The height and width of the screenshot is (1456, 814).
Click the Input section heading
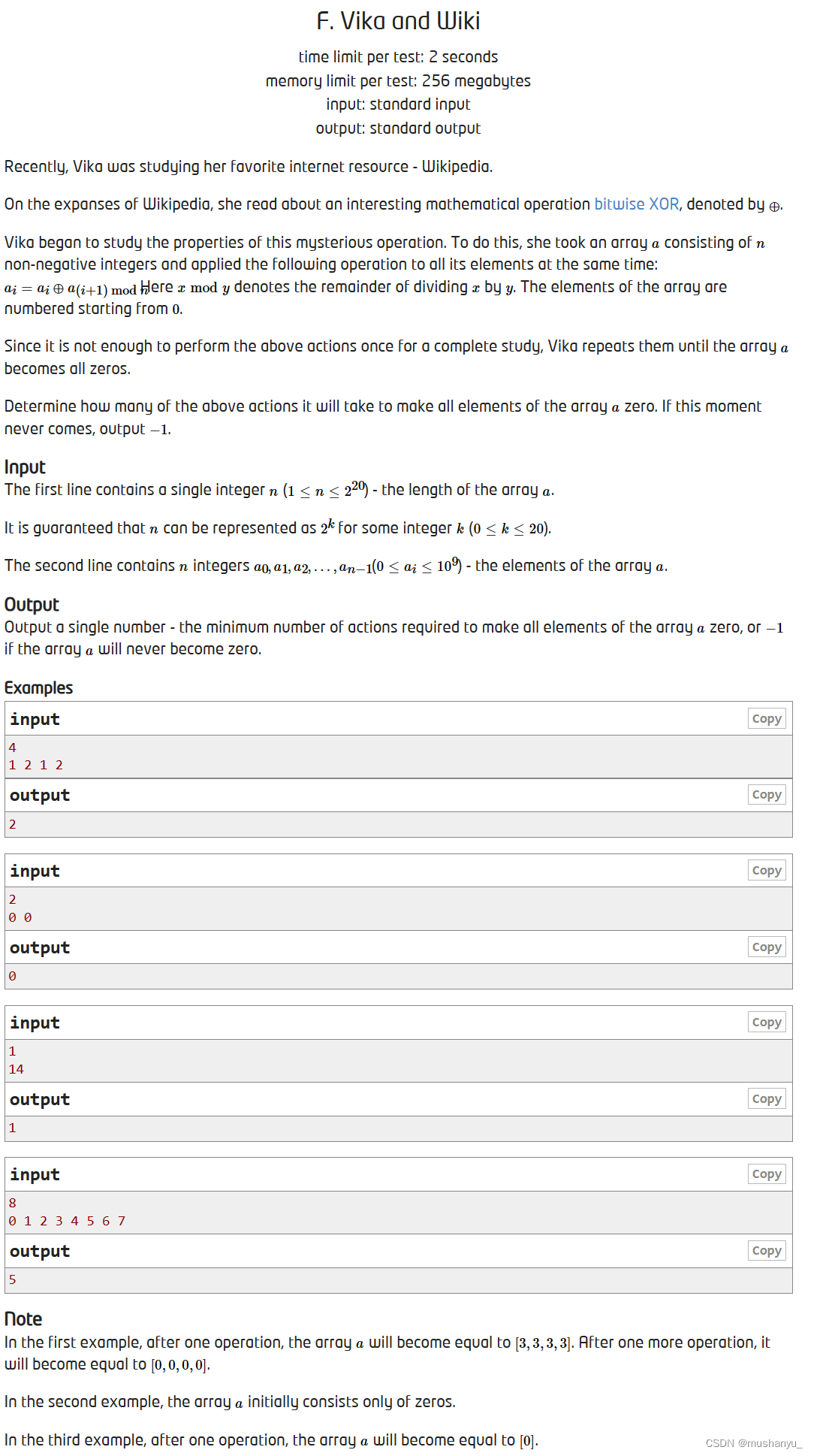point(25,467)
